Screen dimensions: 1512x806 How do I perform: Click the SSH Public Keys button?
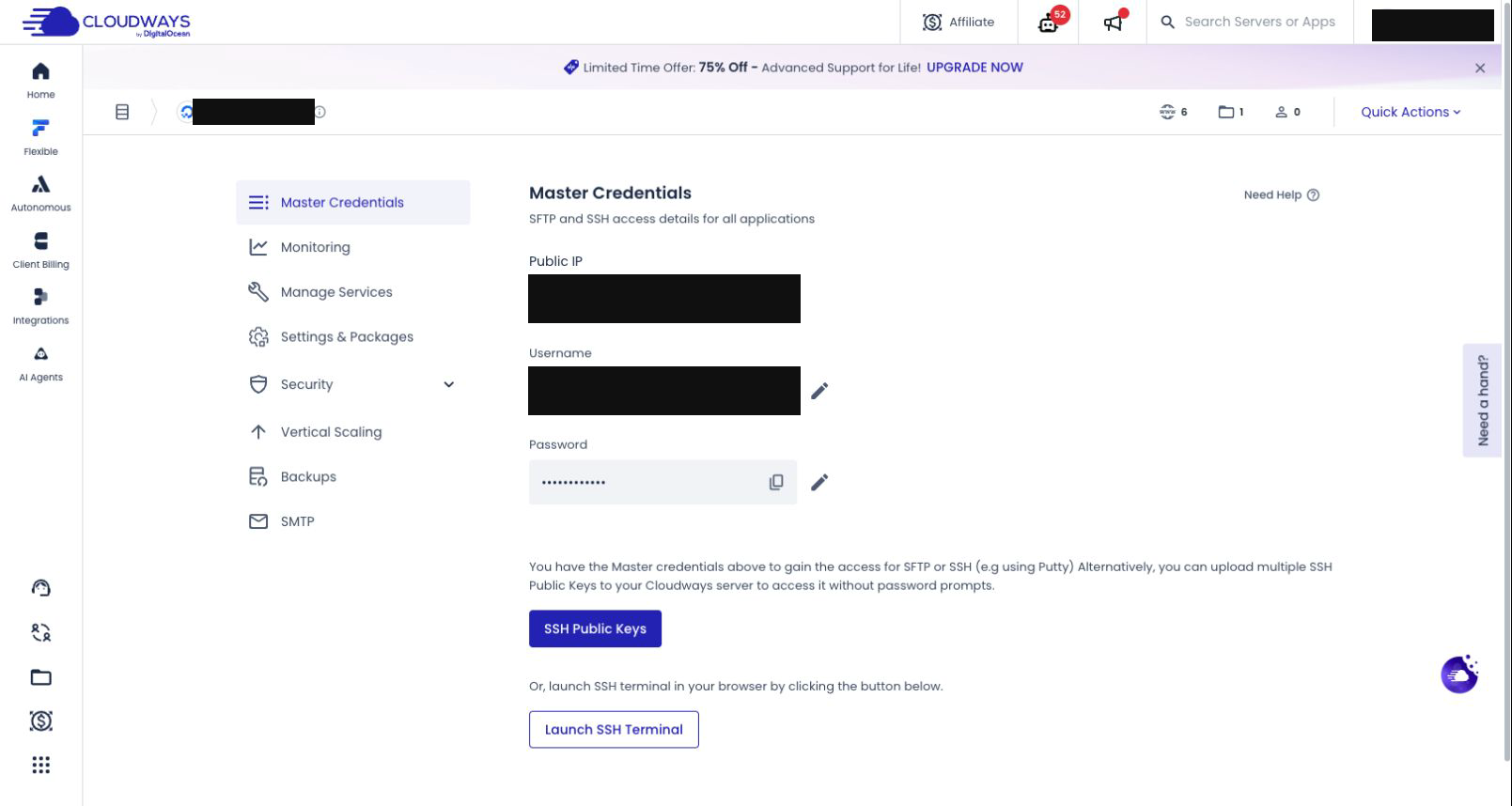[595, 628]
